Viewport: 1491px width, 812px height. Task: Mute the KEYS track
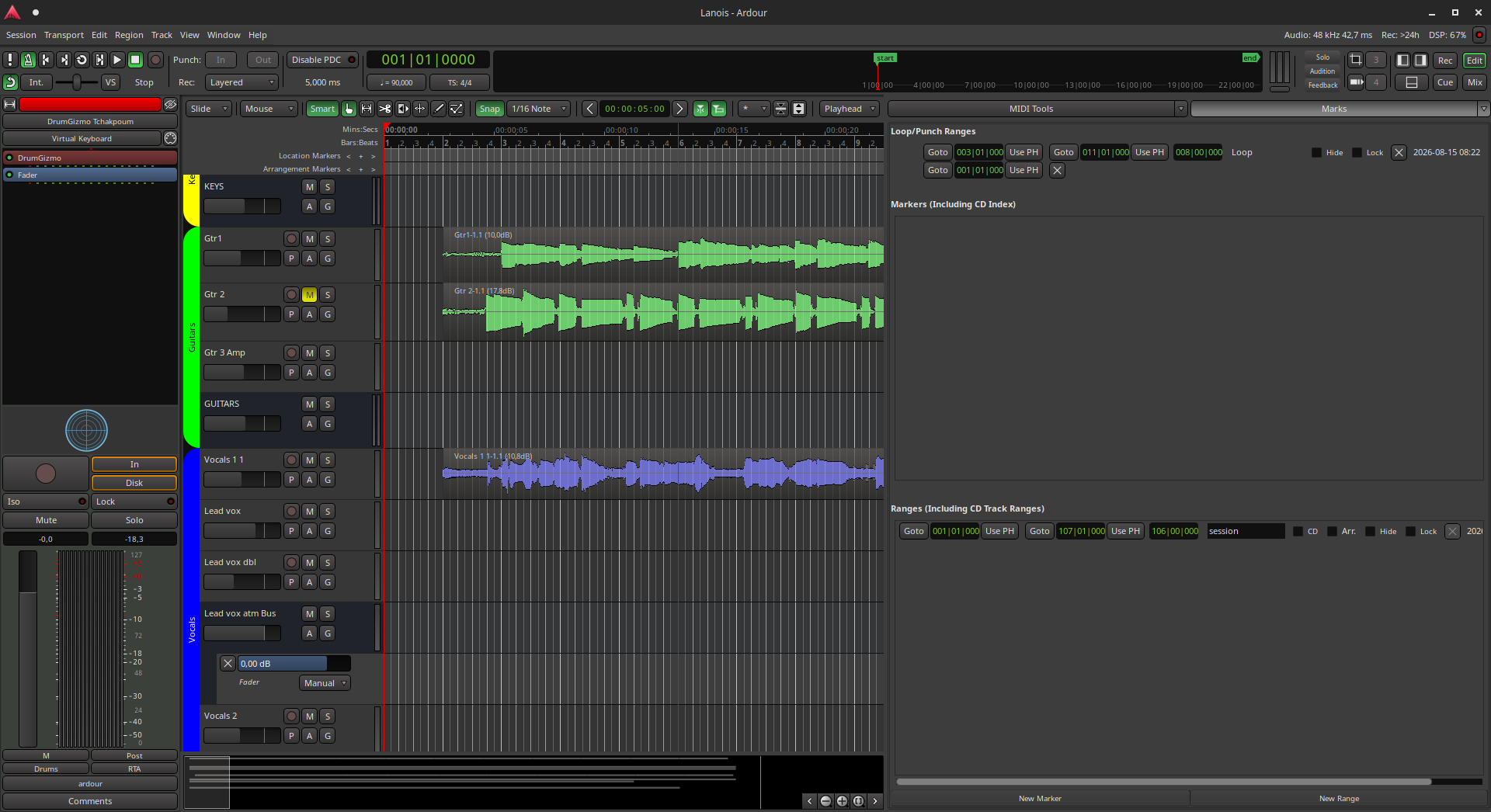pos(310,187)
